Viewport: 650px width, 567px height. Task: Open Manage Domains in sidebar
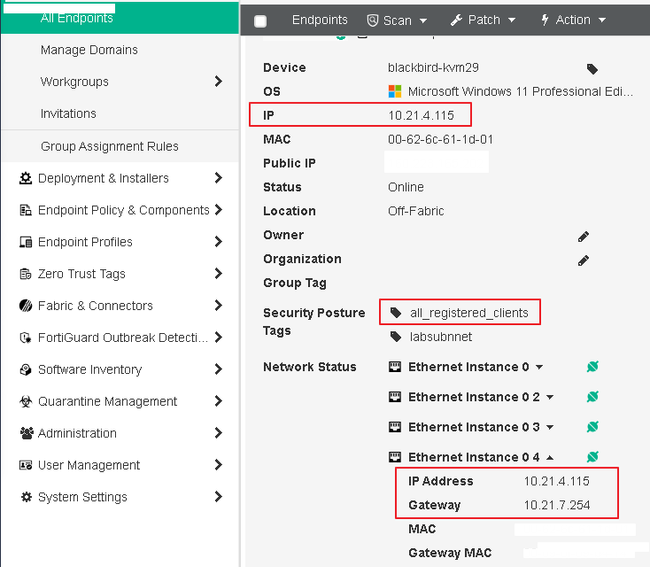[89, 50]
